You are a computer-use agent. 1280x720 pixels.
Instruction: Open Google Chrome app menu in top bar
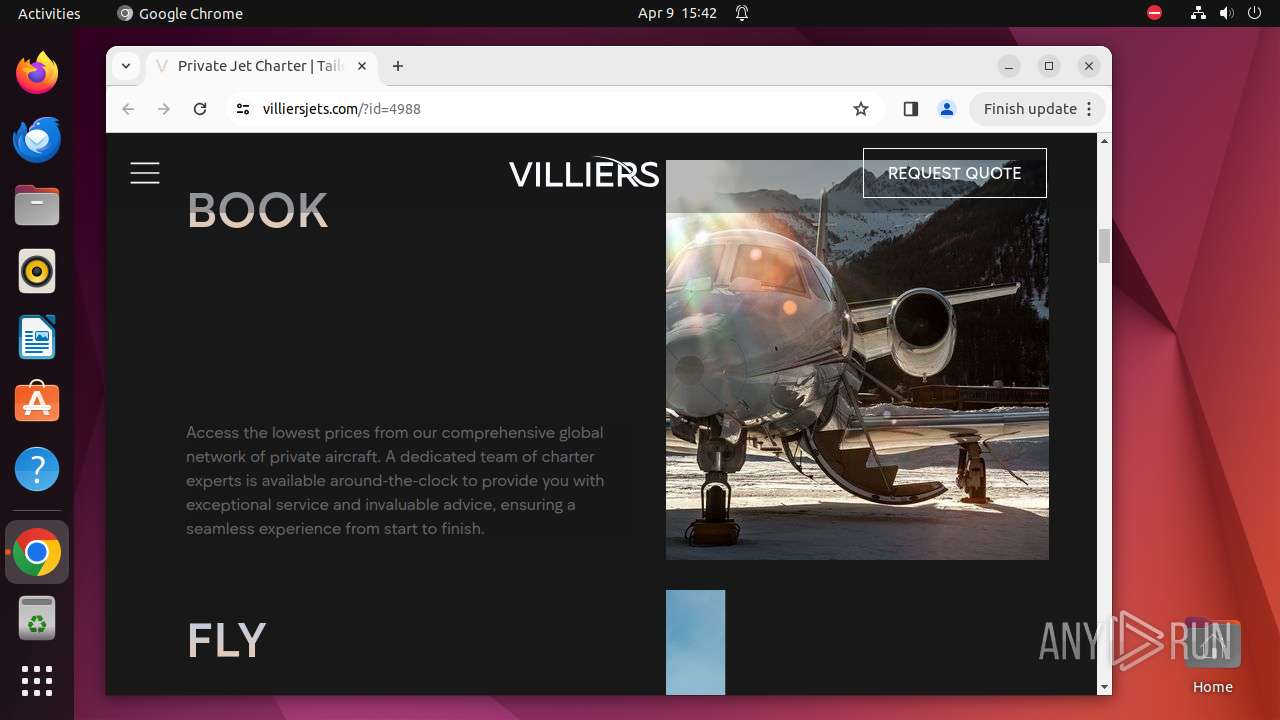[x=180, y=13]
